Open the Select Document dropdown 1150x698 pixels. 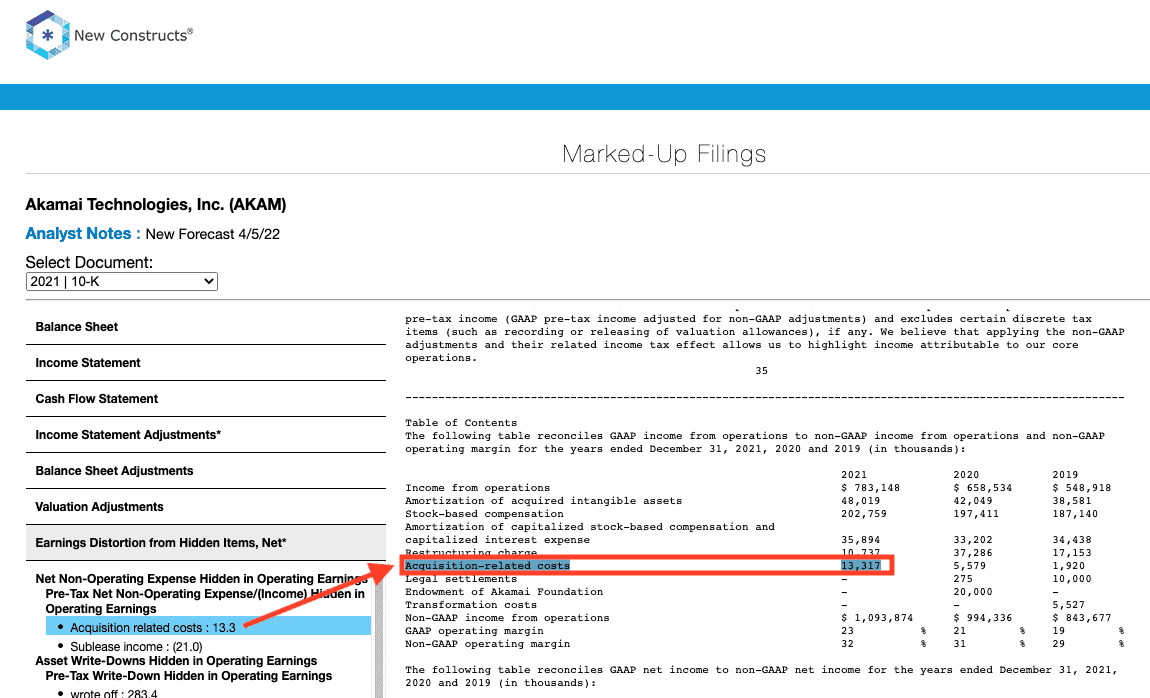(x=122, y=282)
